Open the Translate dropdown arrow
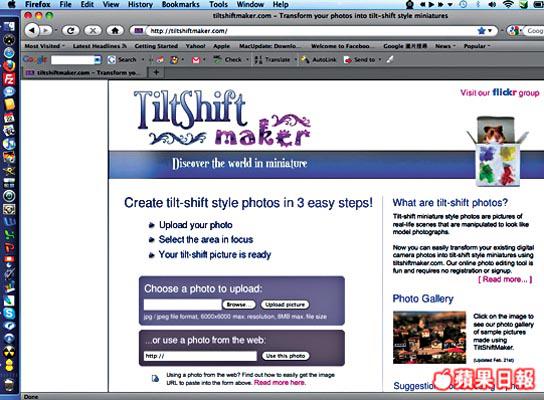 point(295,60)
